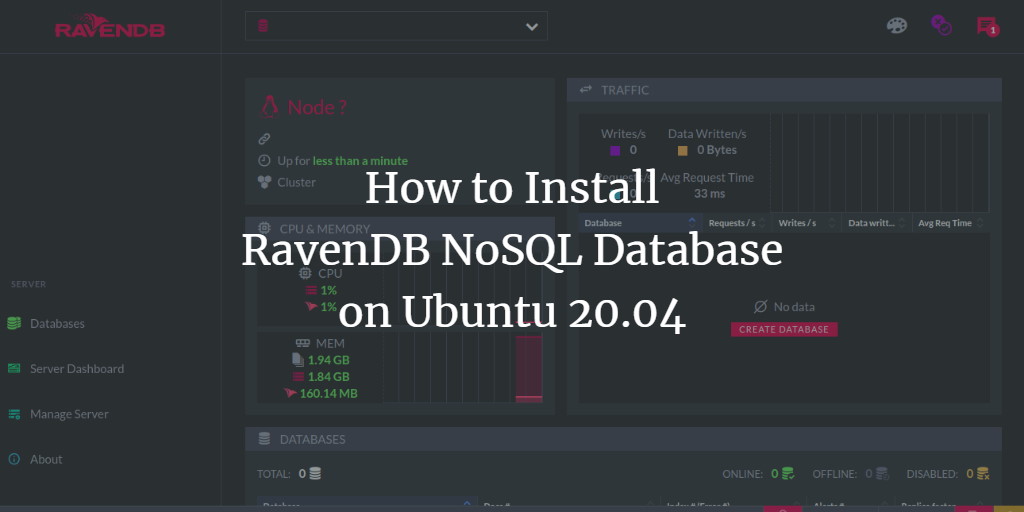This screenshot has height=512, width=1024.
Task: Select the '0 Bytes' value
Action: tap(716, 150)
